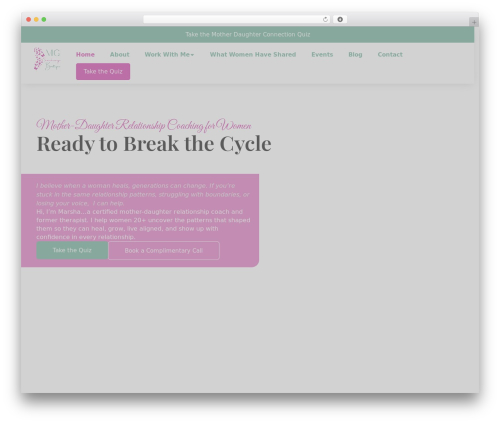Open Take the Mother Daughter Connection Quiz banner
This screenshot has height=423, width=500.
pyautogui.click(x=248, y=34)
